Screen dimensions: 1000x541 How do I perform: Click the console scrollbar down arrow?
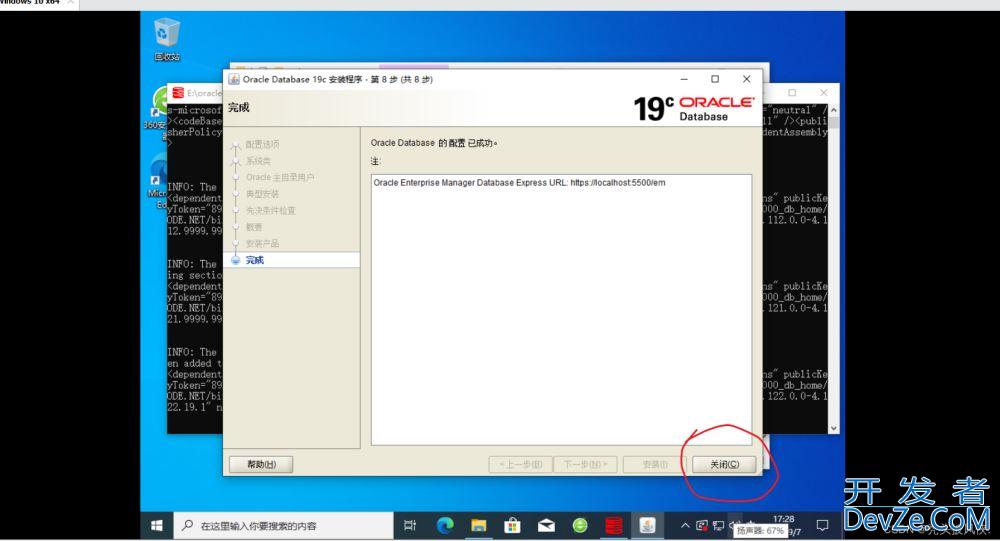[x=834, y=428]
